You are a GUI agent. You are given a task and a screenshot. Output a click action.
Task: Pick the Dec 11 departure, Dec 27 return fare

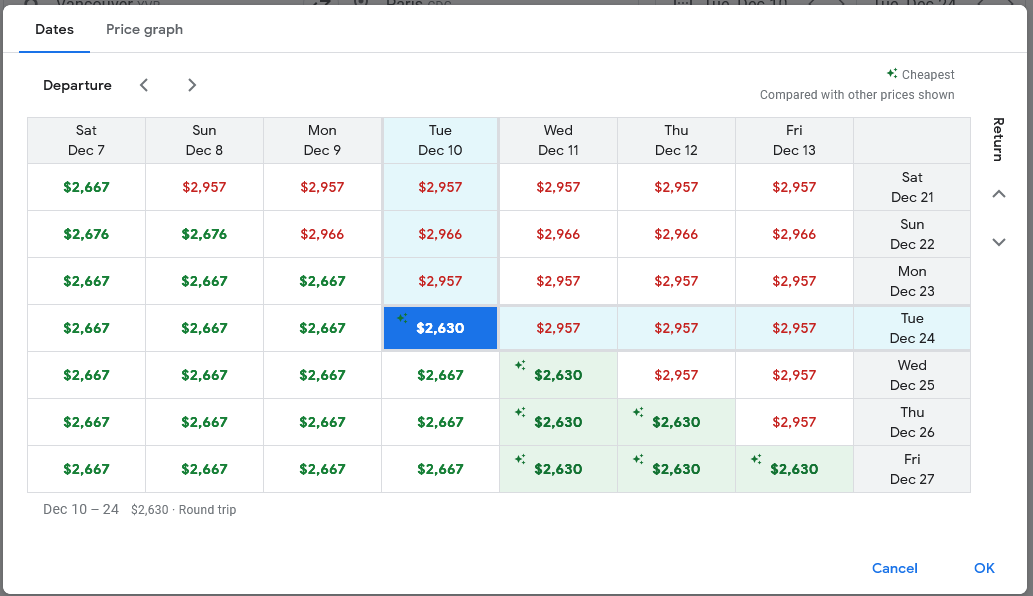[558, 469]
